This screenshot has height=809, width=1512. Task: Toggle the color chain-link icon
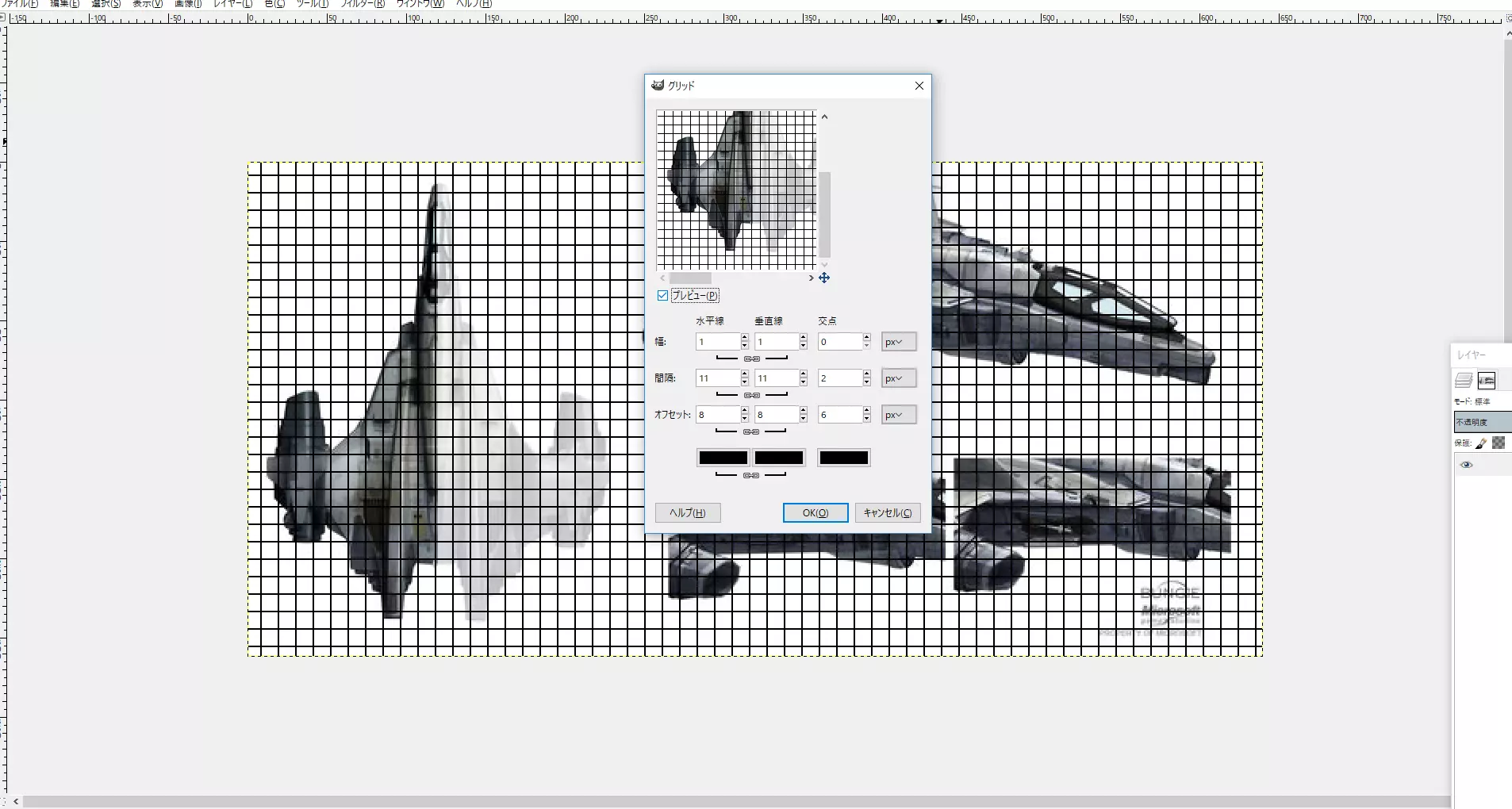click(x=752, y=476)
